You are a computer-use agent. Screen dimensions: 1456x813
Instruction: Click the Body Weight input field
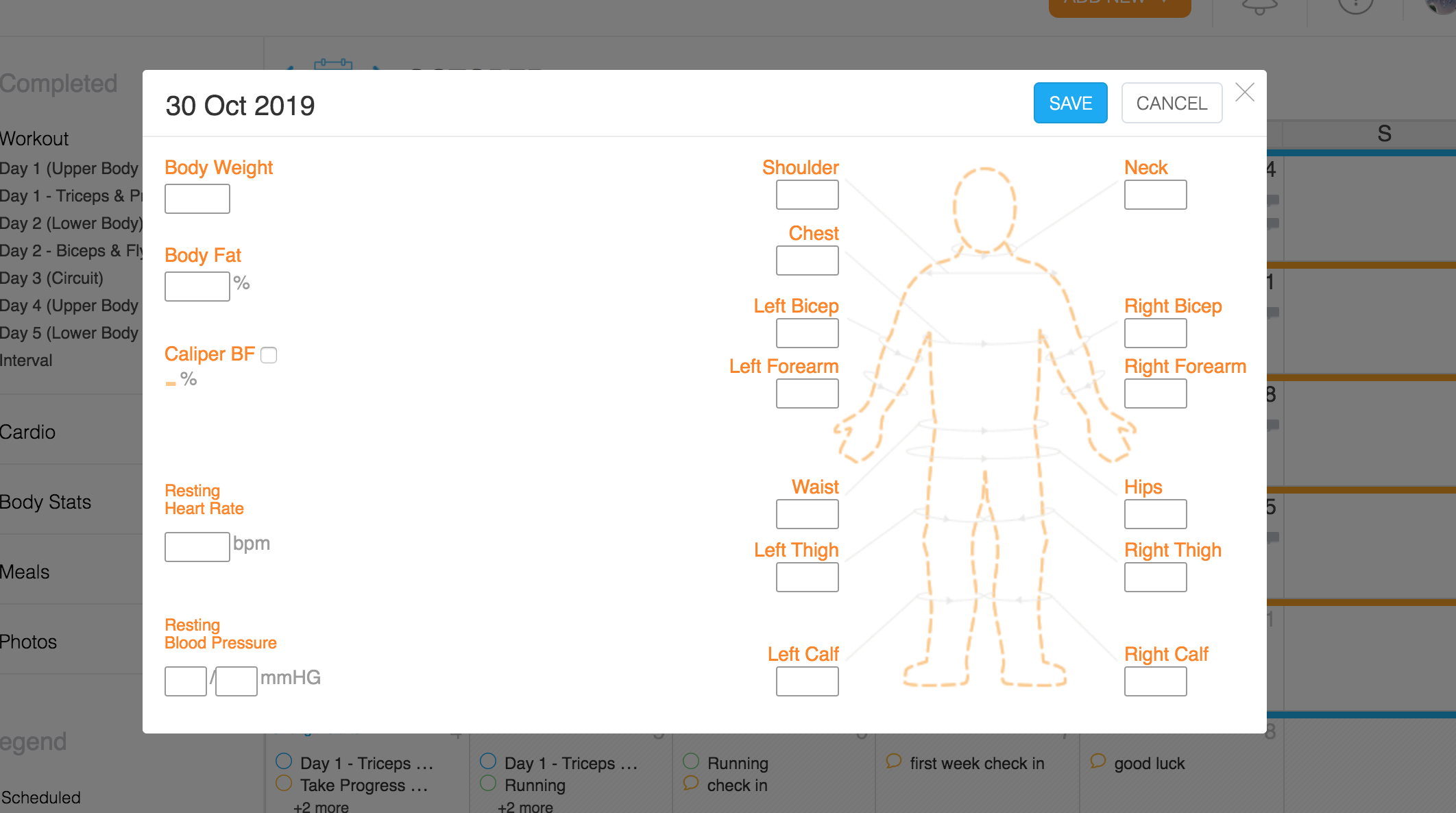pyautogui.click(x=196, y=198)
